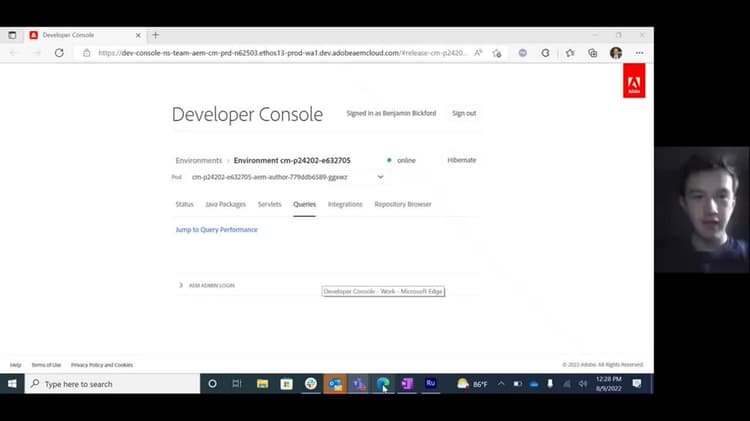Open Microsoft Teams from taskbar

(x=359, y=384)
